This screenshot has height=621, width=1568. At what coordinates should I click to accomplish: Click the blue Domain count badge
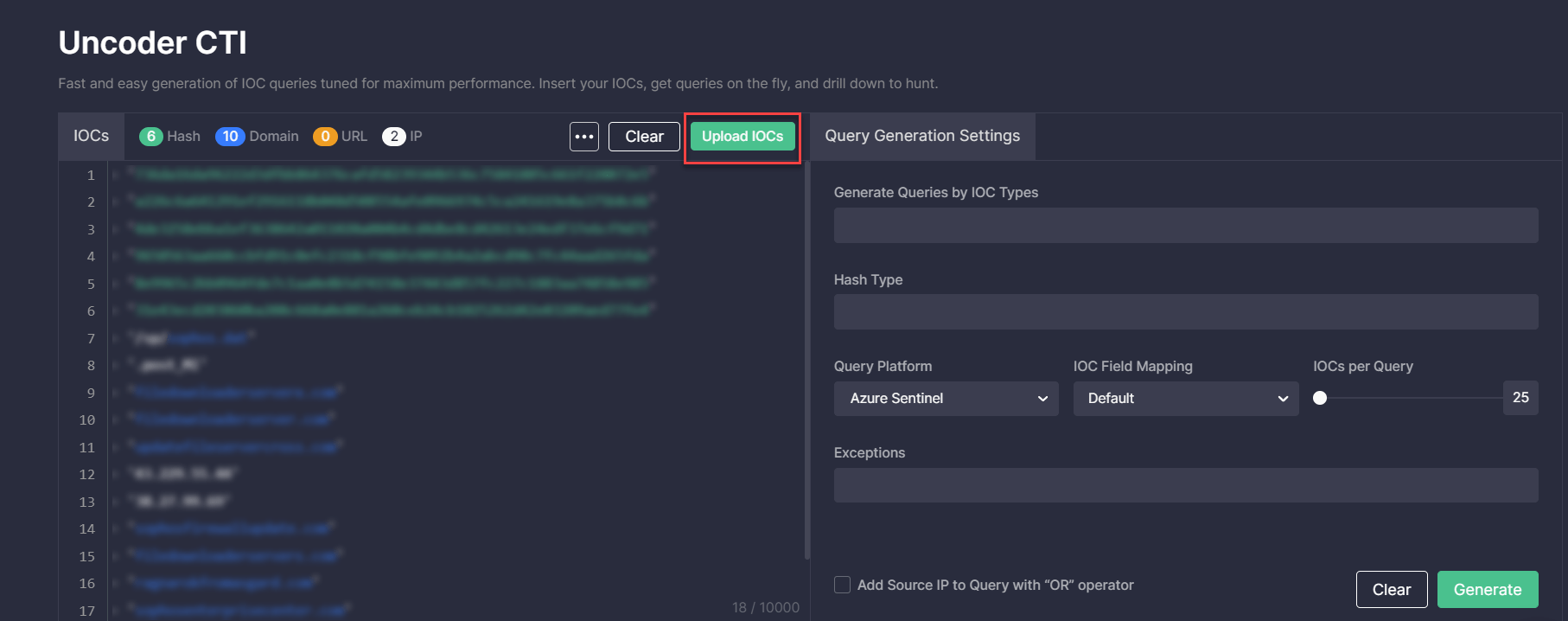tap(230, 137)
